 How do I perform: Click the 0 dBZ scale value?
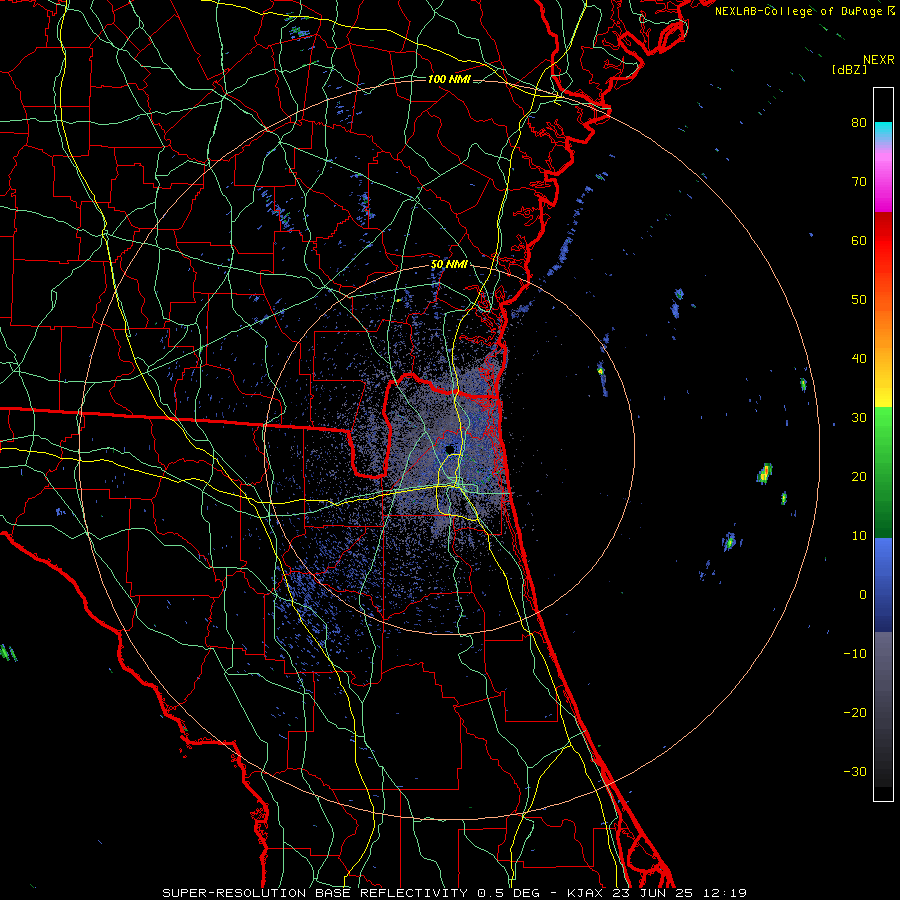pos(863,595)
